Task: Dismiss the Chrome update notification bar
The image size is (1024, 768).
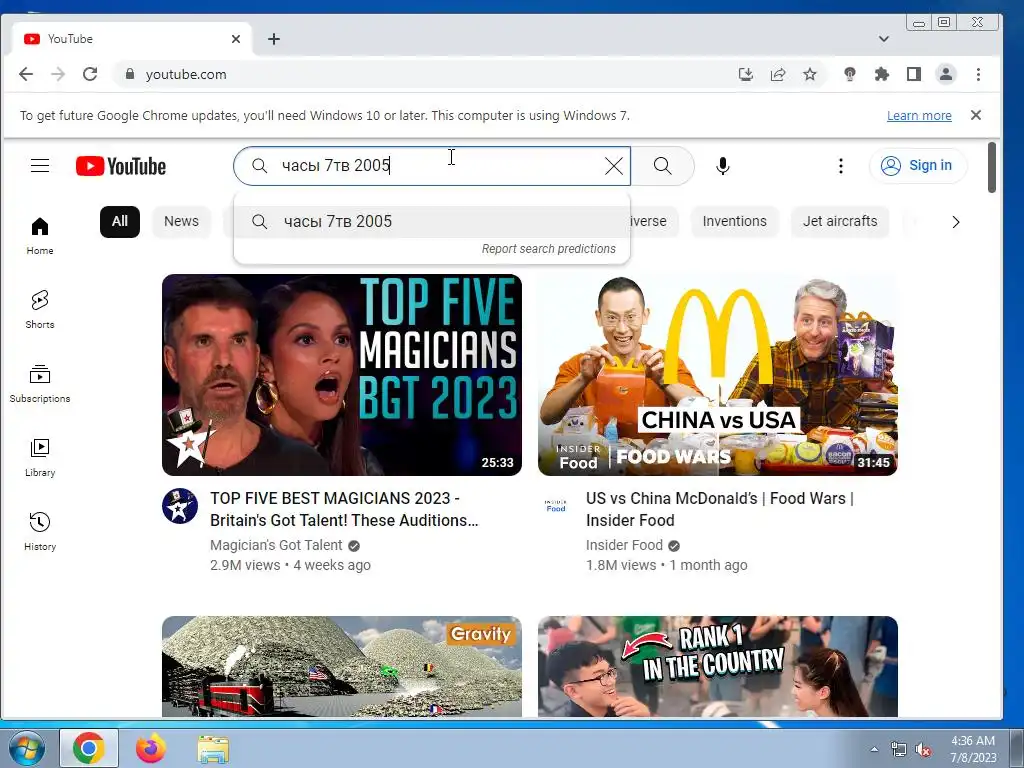Action: coord(976,115)
